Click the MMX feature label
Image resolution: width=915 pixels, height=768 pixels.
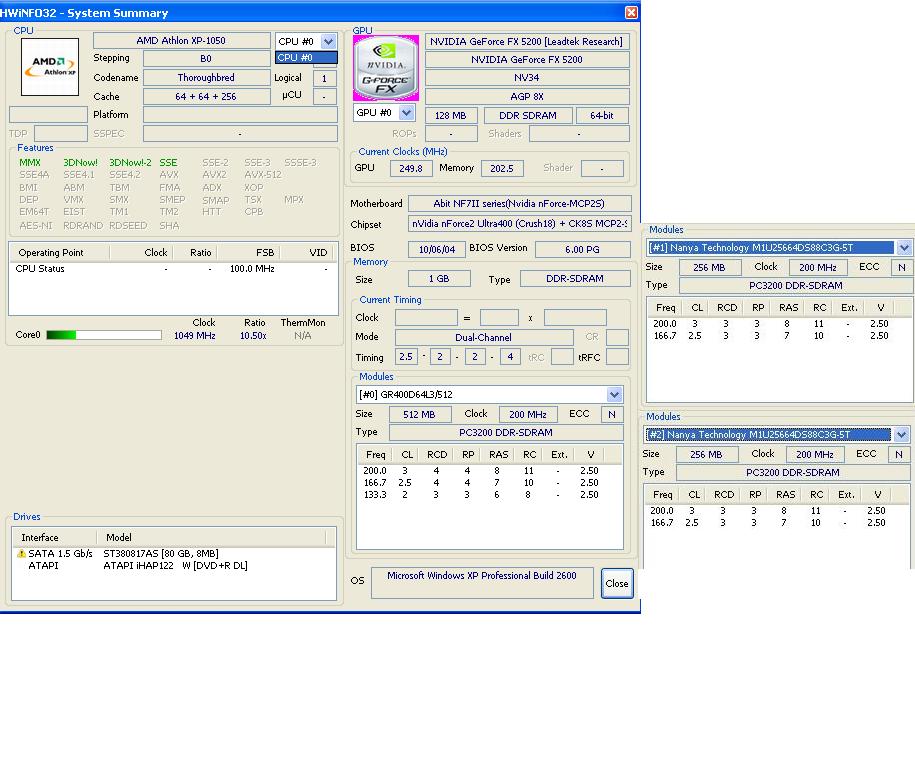pyautogui.click(x=30, y=163)
